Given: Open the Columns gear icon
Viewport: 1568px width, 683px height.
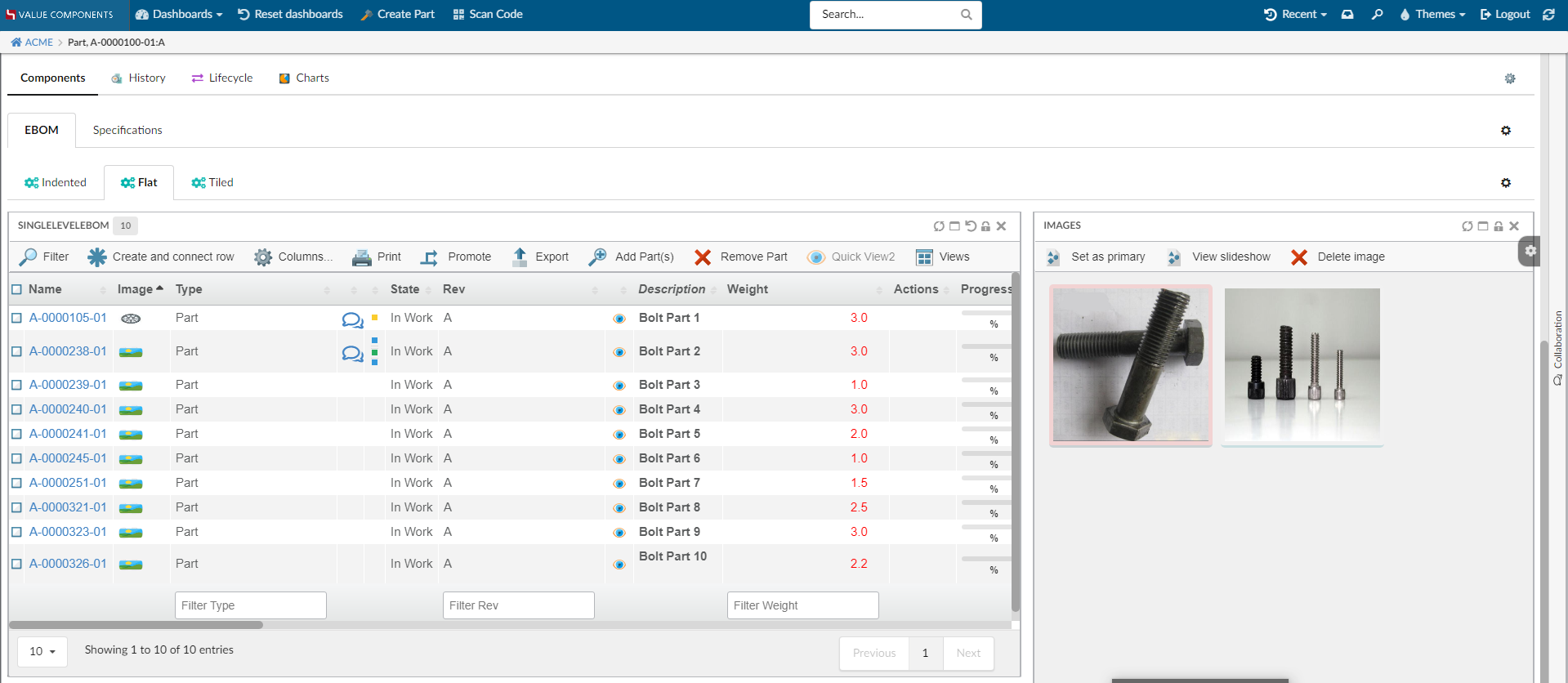Looking at the screenshot, I should [262, 257].
